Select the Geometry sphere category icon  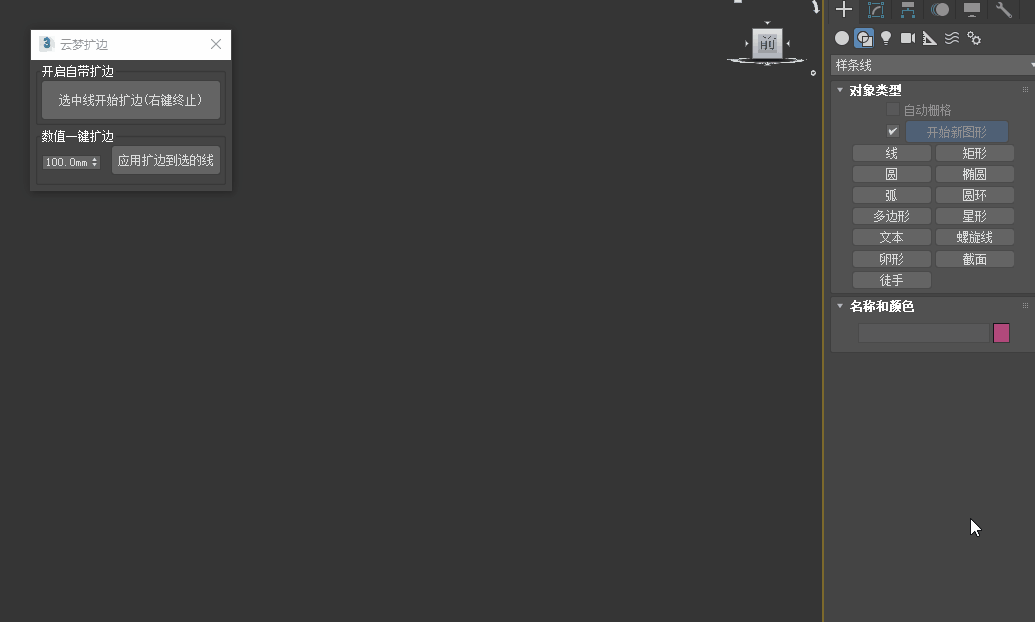point(842,38)
